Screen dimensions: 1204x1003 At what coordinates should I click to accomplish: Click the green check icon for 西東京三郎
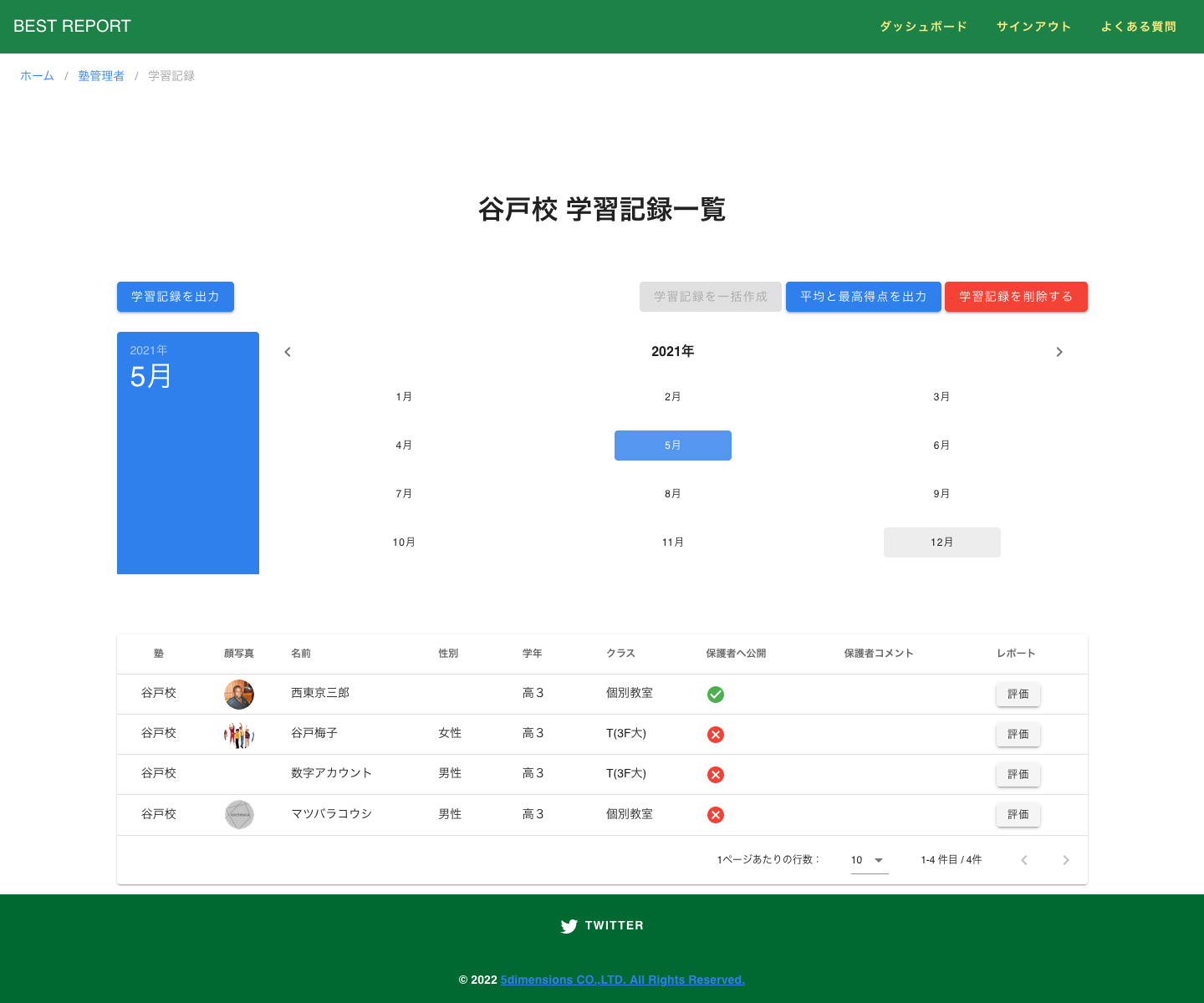click(x=716, y=695)
